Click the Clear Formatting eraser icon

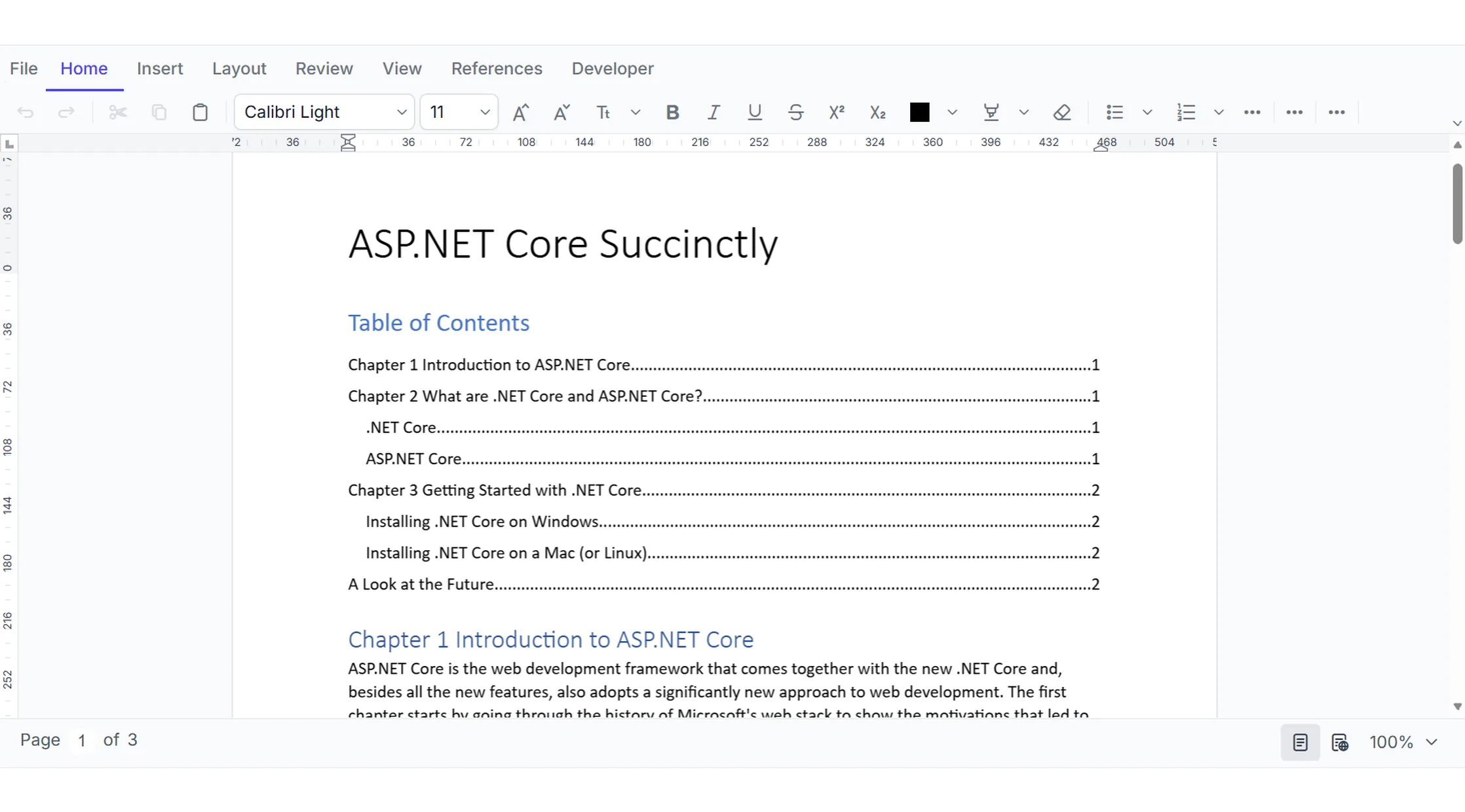1062,113
